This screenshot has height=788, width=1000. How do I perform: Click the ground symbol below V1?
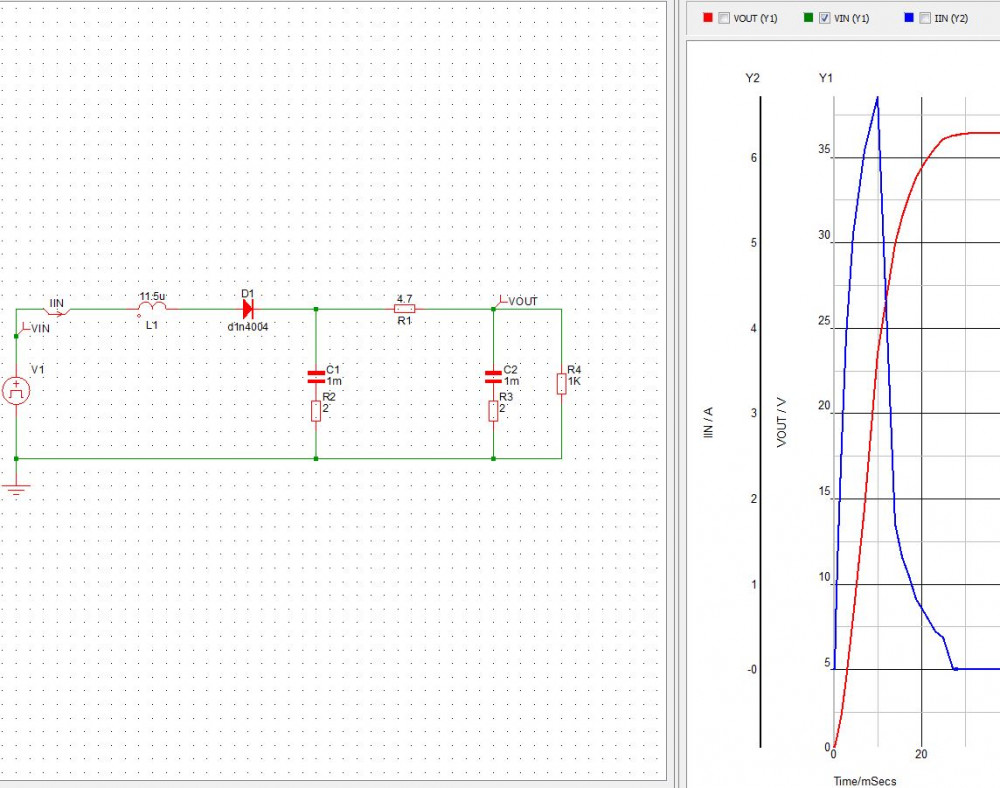pyautogui.click(x=16, y=489)
